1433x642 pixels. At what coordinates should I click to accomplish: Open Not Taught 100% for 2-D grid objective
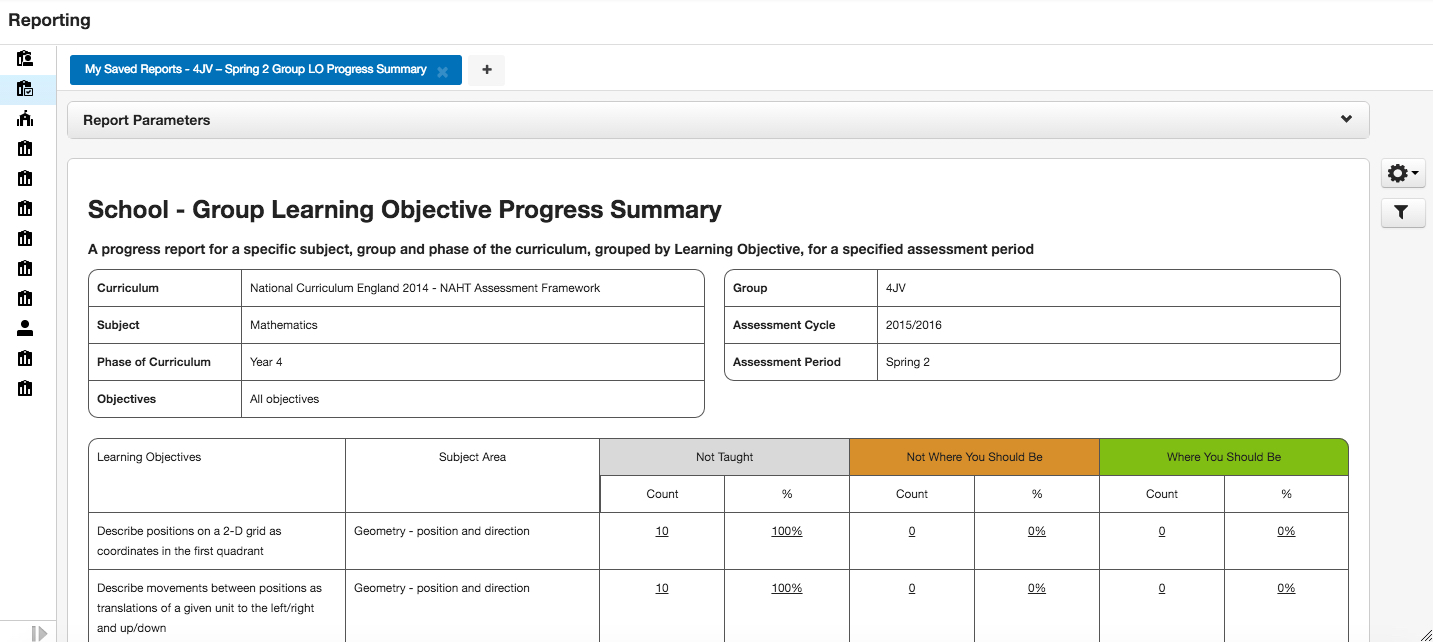(x=787, y=531)
